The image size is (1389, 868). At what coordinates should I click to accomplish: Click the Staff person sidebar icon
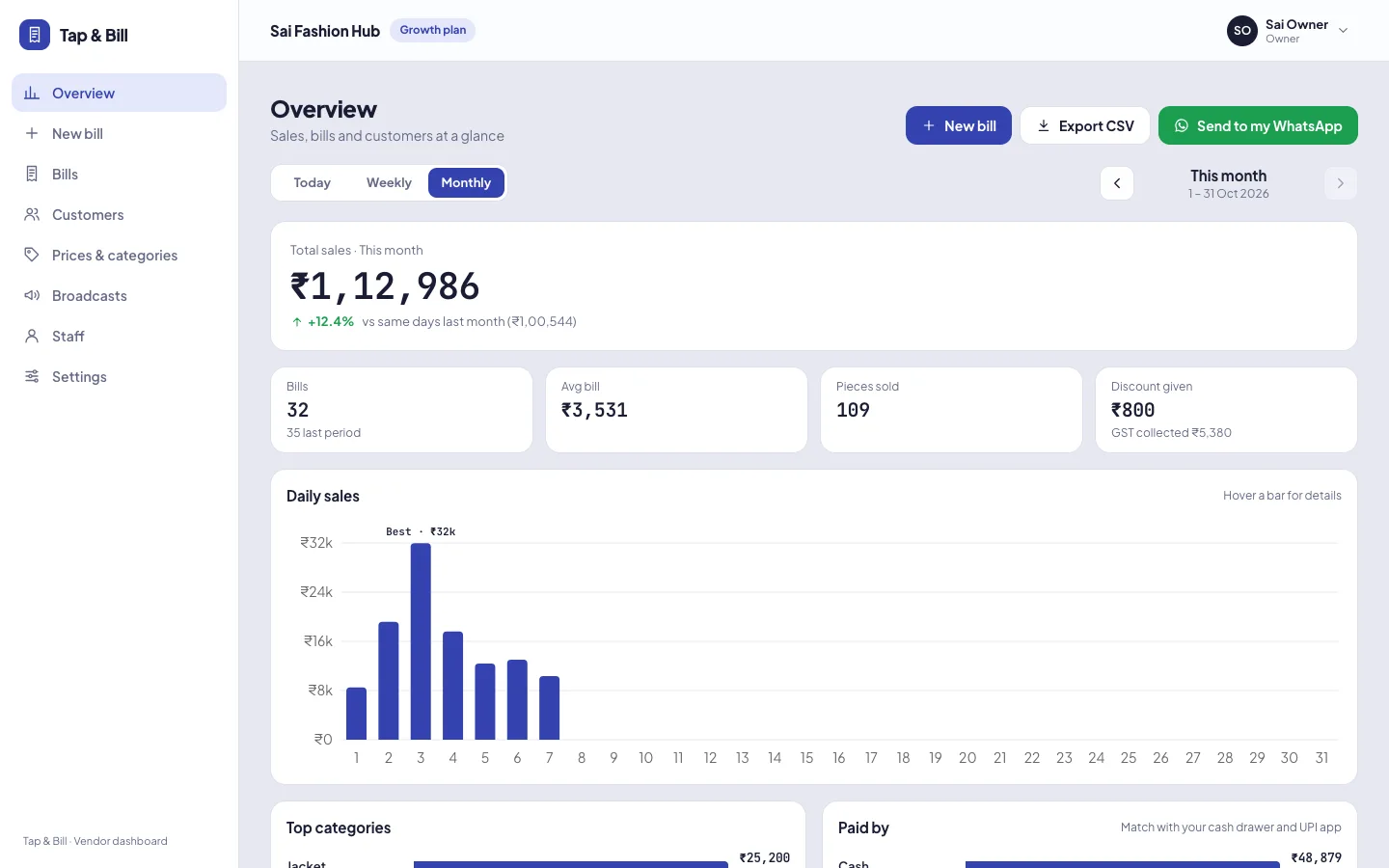32,336
